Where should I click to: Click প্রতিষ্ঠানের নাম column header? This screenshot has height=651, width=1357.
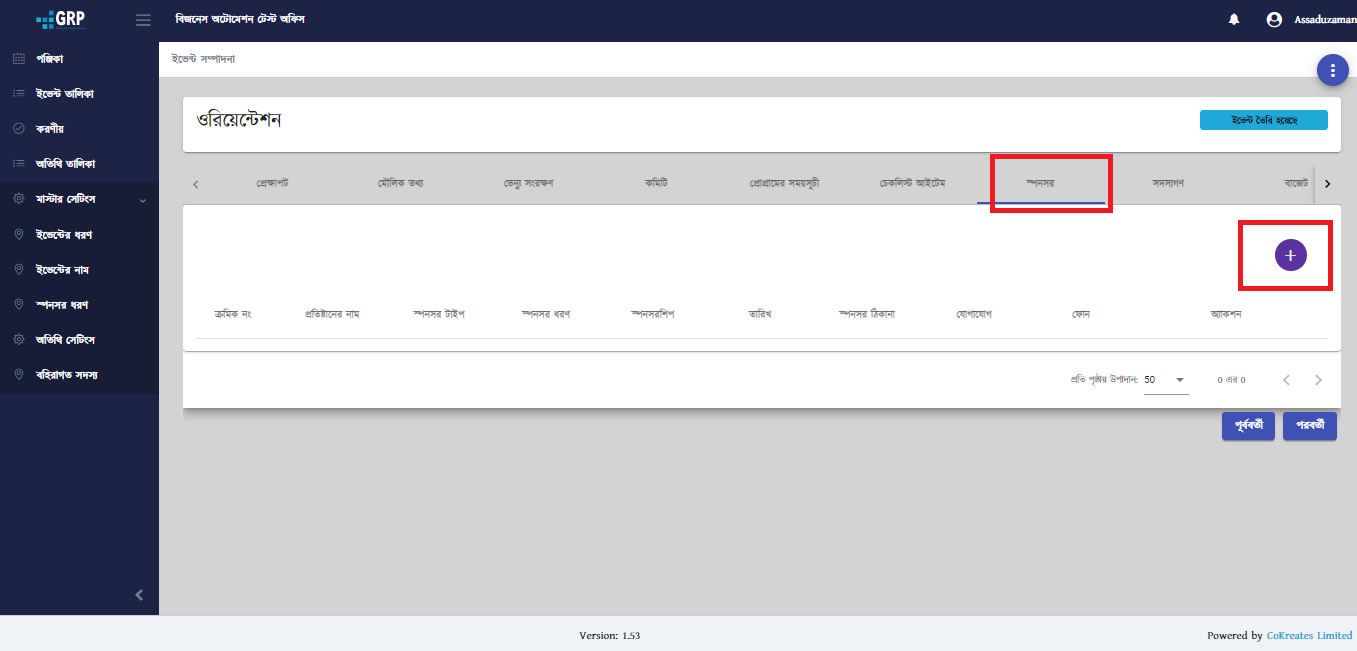pos(332,314)
